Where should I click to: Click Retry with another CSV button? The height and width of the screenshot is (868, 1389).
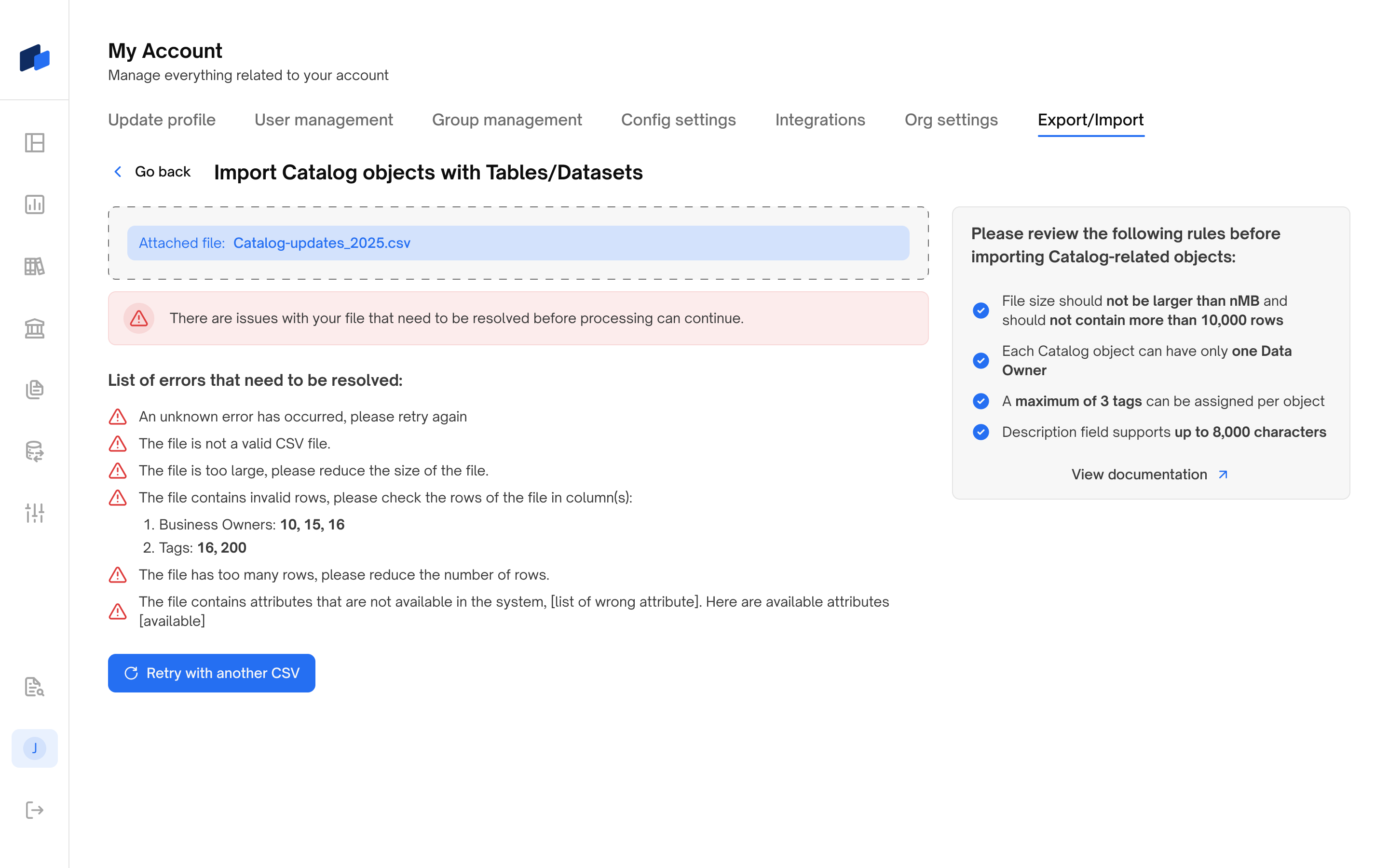[x=211, y=673]
